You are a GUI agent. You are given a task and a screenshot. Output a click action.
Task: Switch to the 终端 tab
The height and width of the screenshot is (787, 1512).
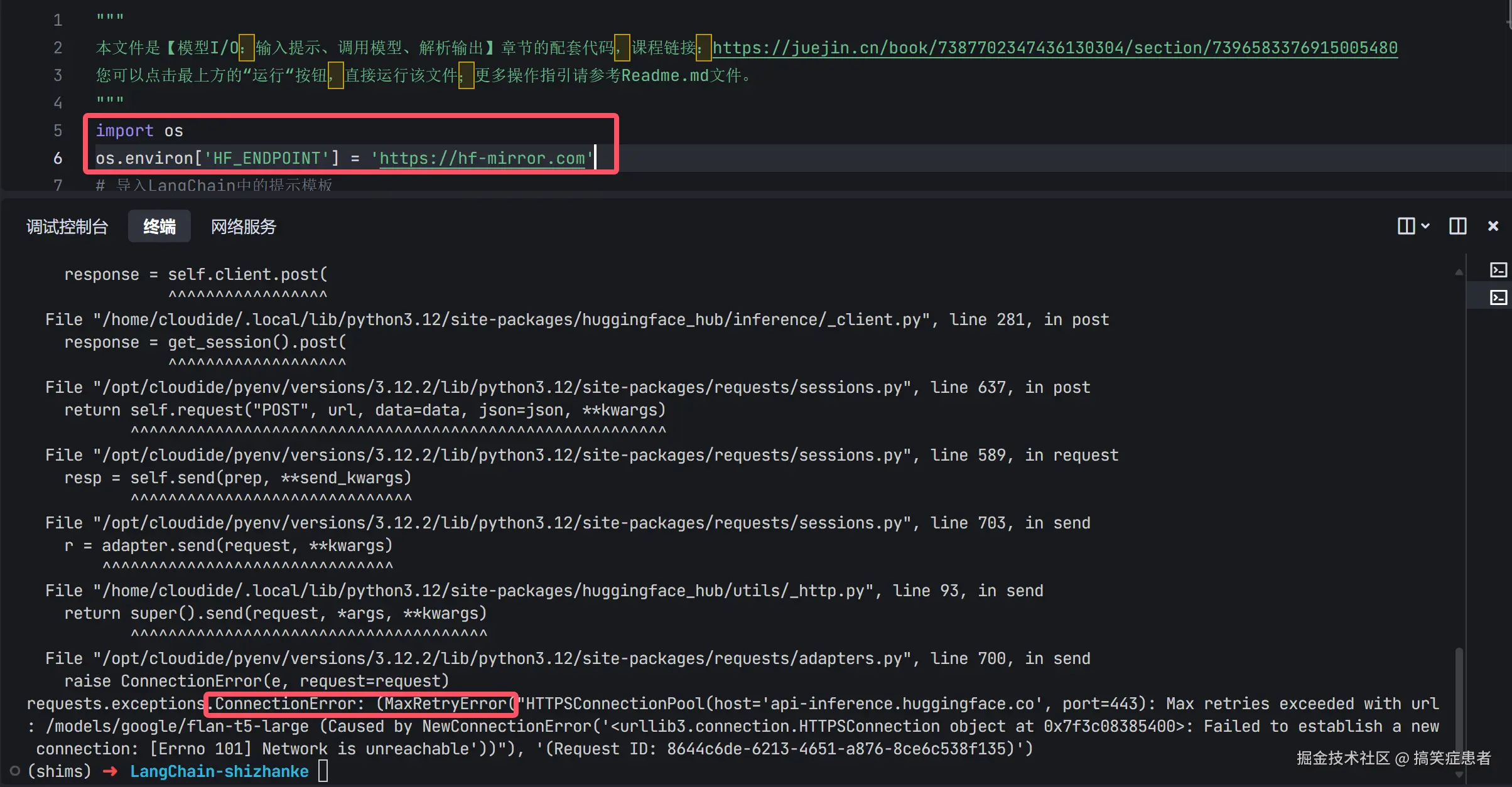pyautogui.click(x=159, y=227)
